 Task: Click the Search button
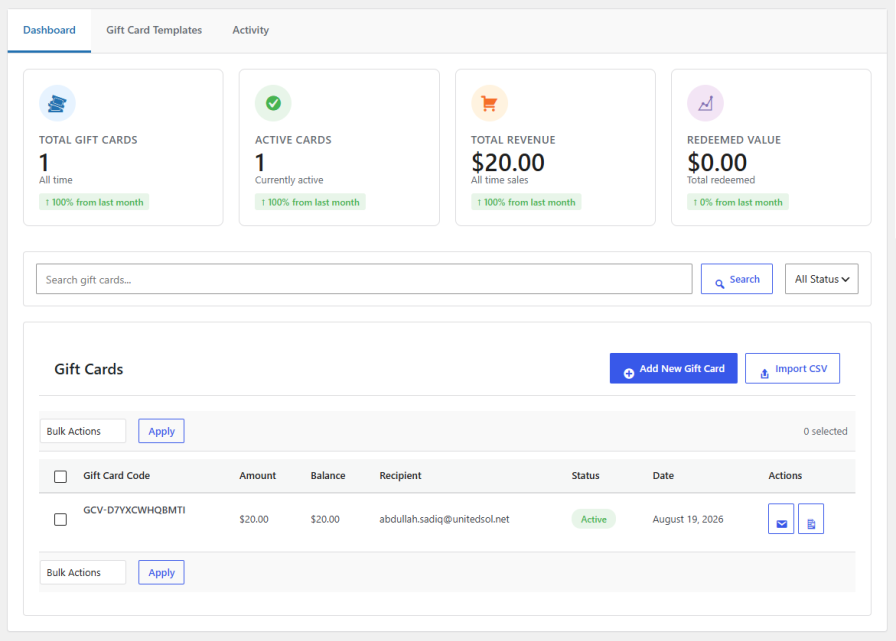click(x=737, y=279)
